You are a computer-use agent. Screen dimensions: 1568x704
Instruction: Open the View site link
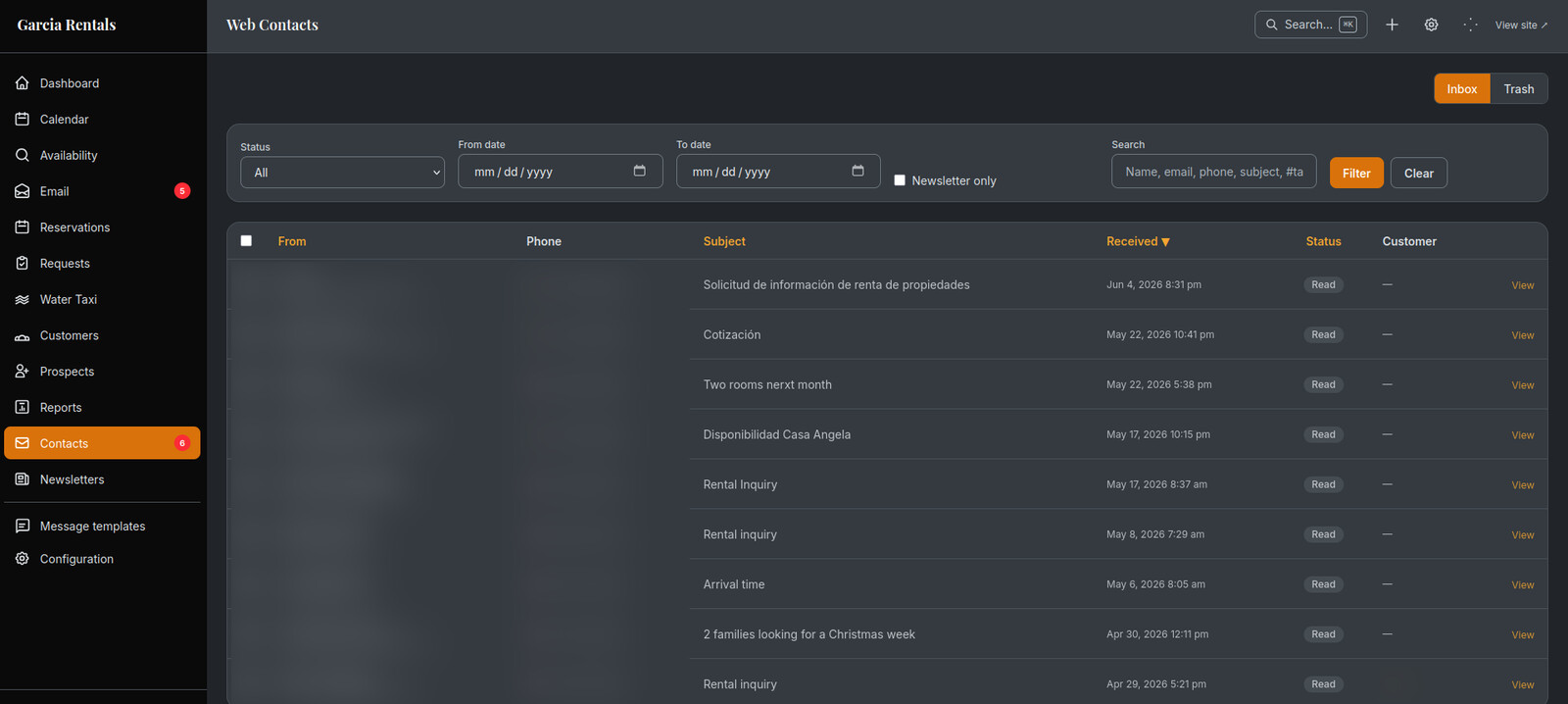pyautogui.click(x=1521, y=25)
